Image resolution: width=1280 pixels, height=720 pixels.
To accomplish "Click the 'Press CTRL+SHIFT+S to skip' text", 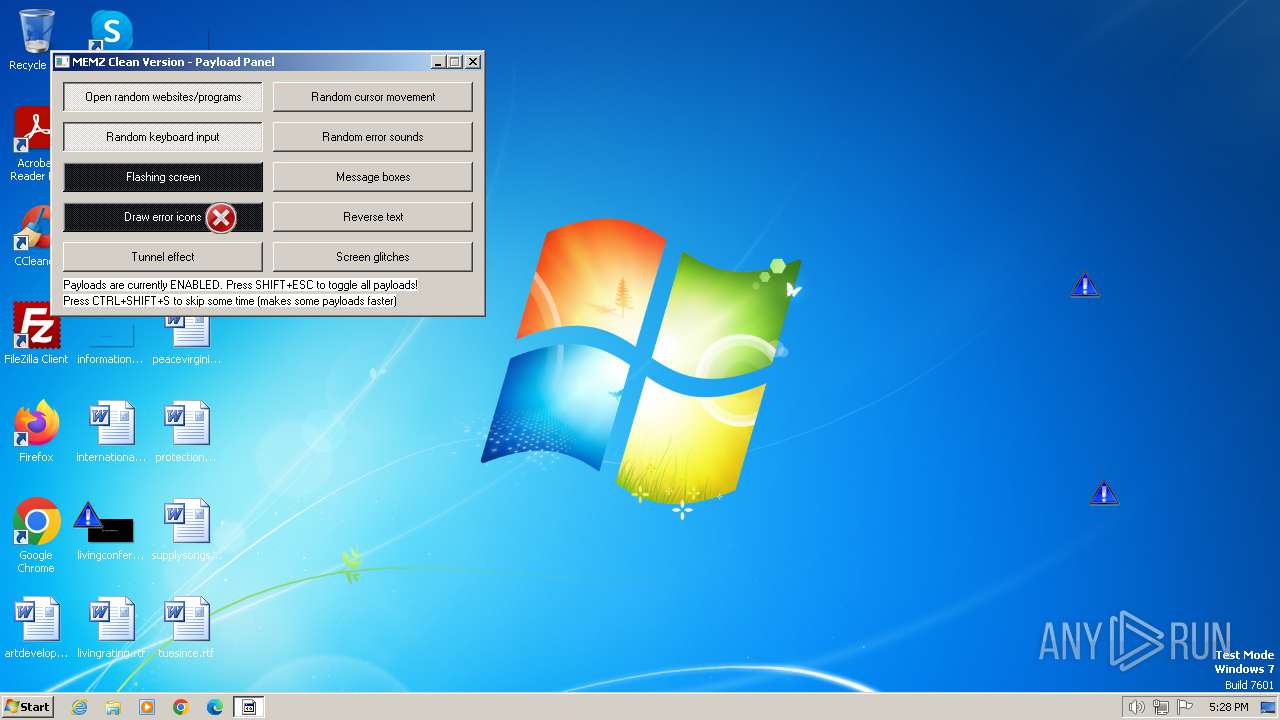I will [230, 301].
